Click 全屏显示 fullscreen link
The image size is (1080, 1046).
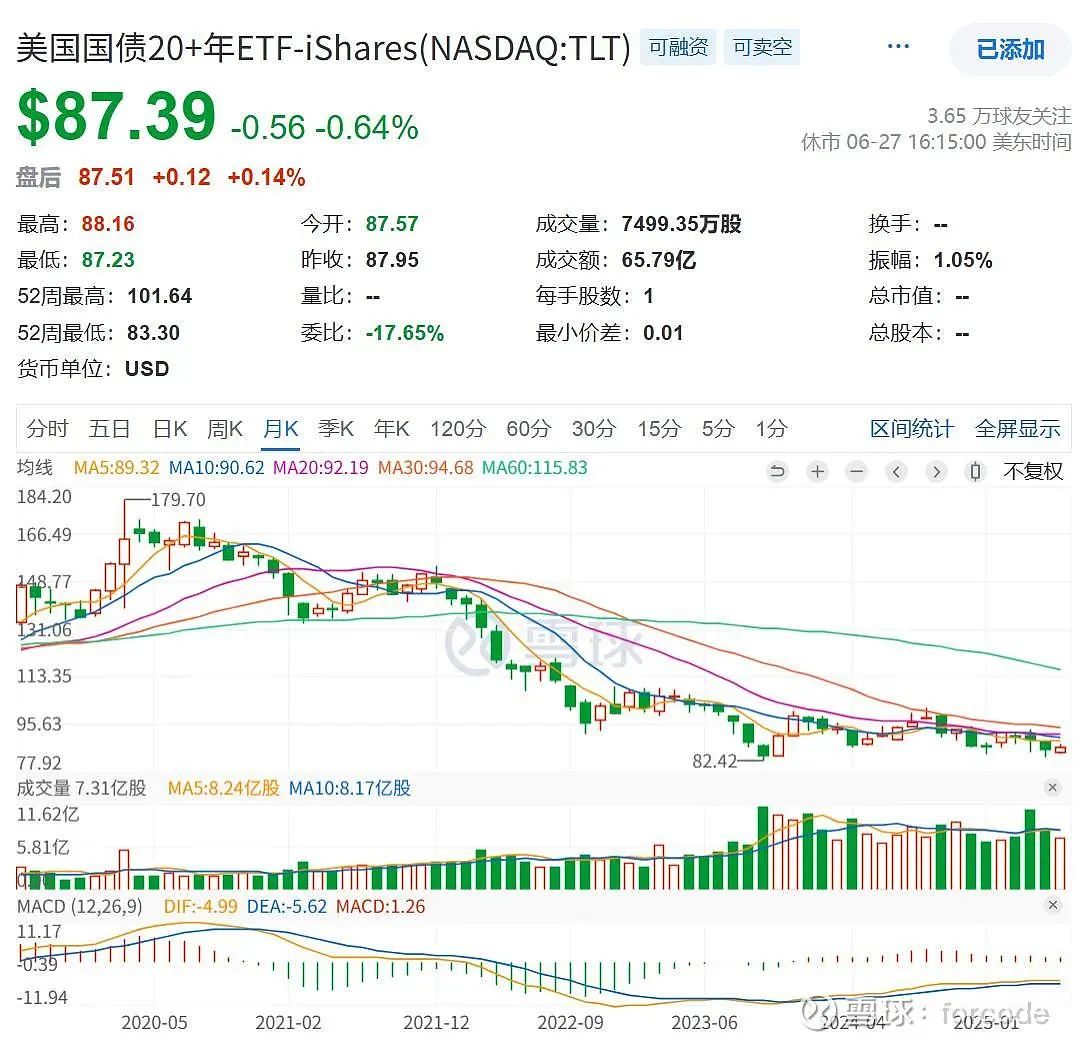(x=1017, y=429)
